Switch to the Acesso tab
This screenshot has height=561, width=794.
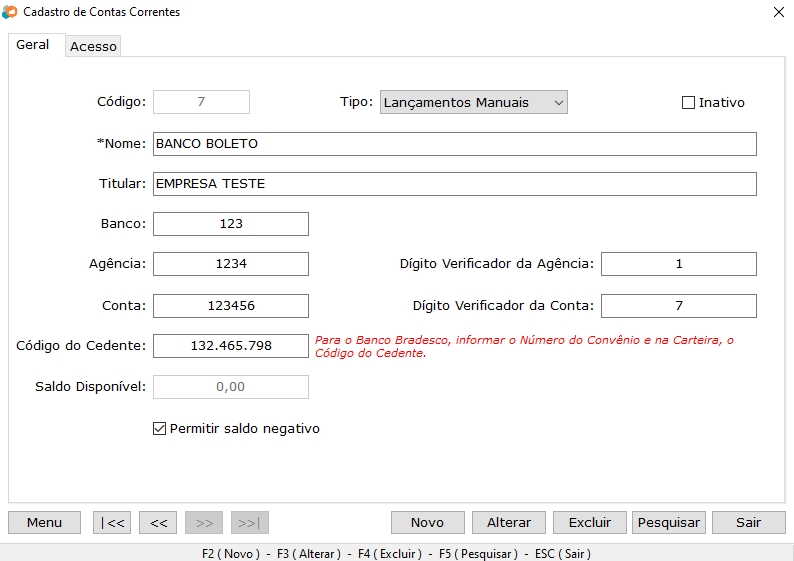pyautogui.click(x=93, y=46)
